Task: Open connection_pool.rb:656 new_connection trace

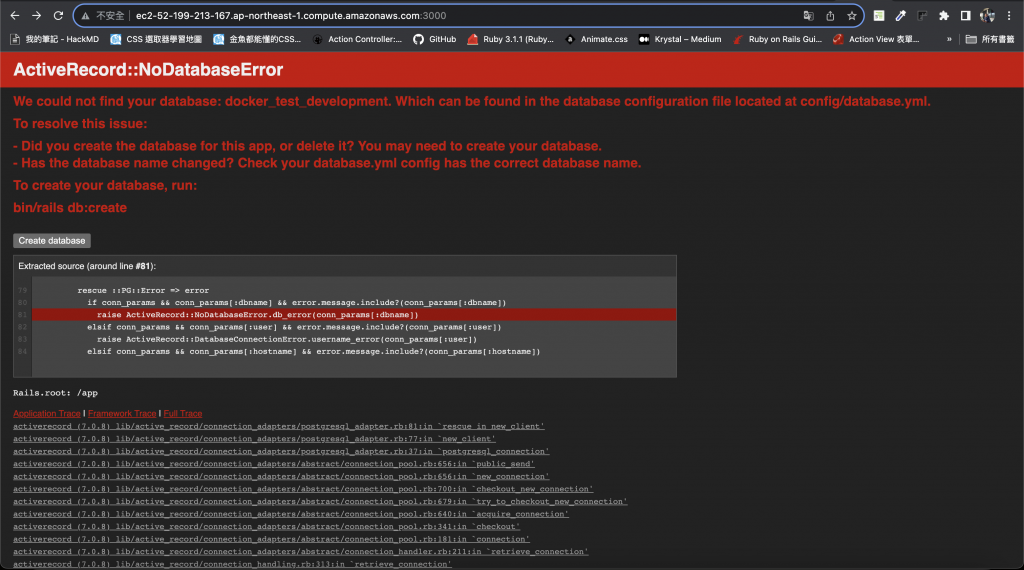Action: tap(281, 477)
